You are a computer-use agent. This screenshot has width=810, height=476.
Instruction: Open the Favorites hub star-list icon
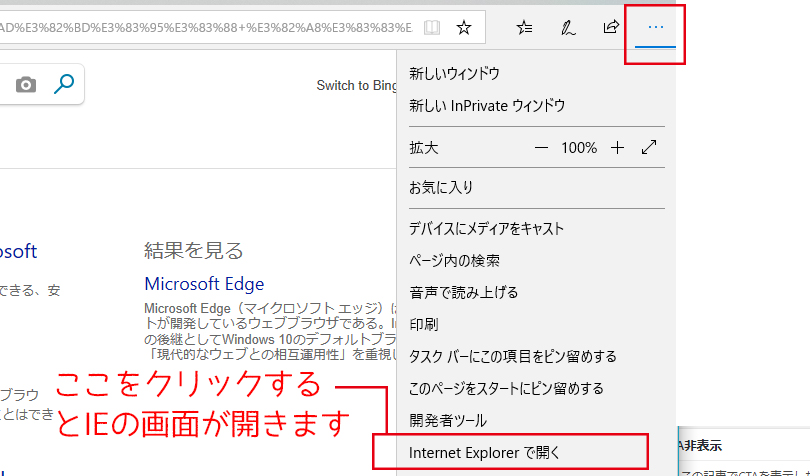524,27
